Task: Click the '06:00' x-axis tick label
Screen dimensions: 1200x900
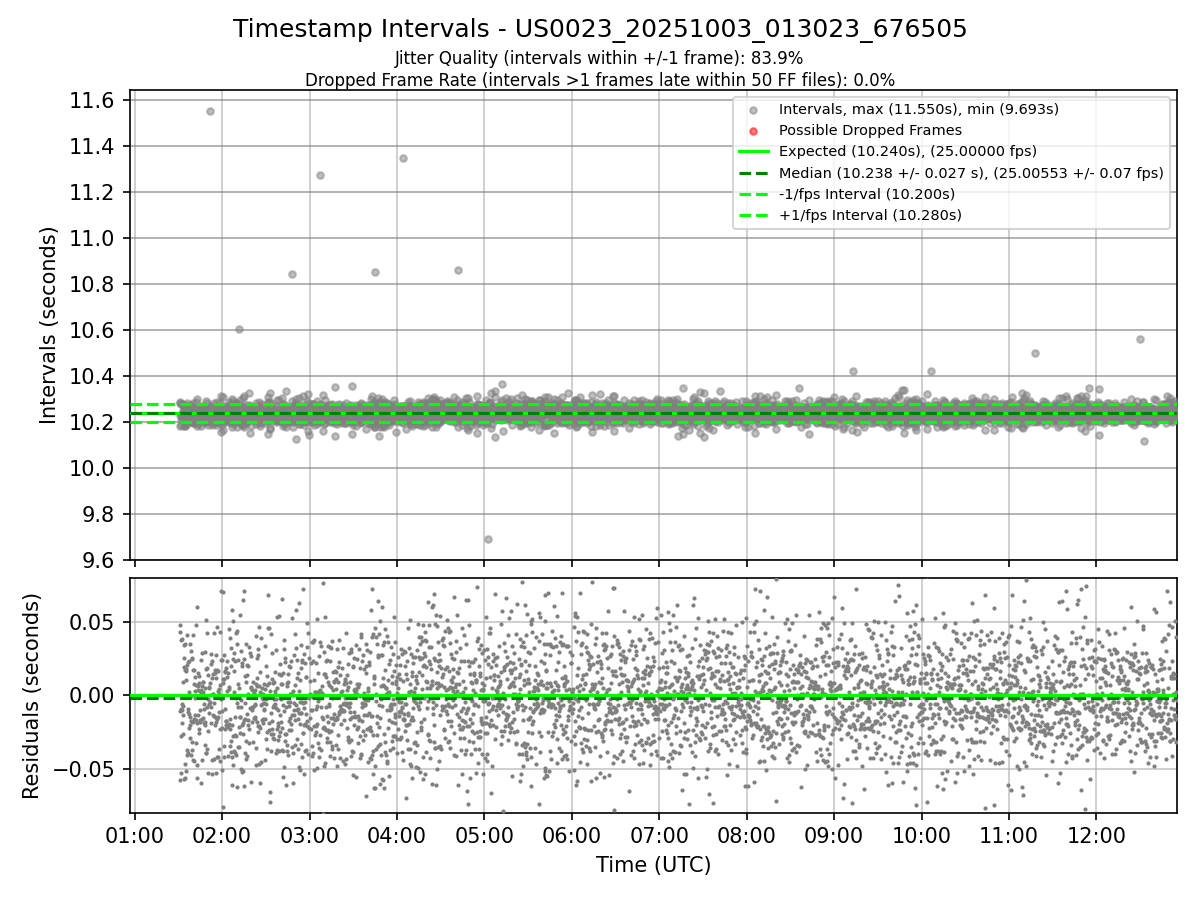Action: coord(571,834)
